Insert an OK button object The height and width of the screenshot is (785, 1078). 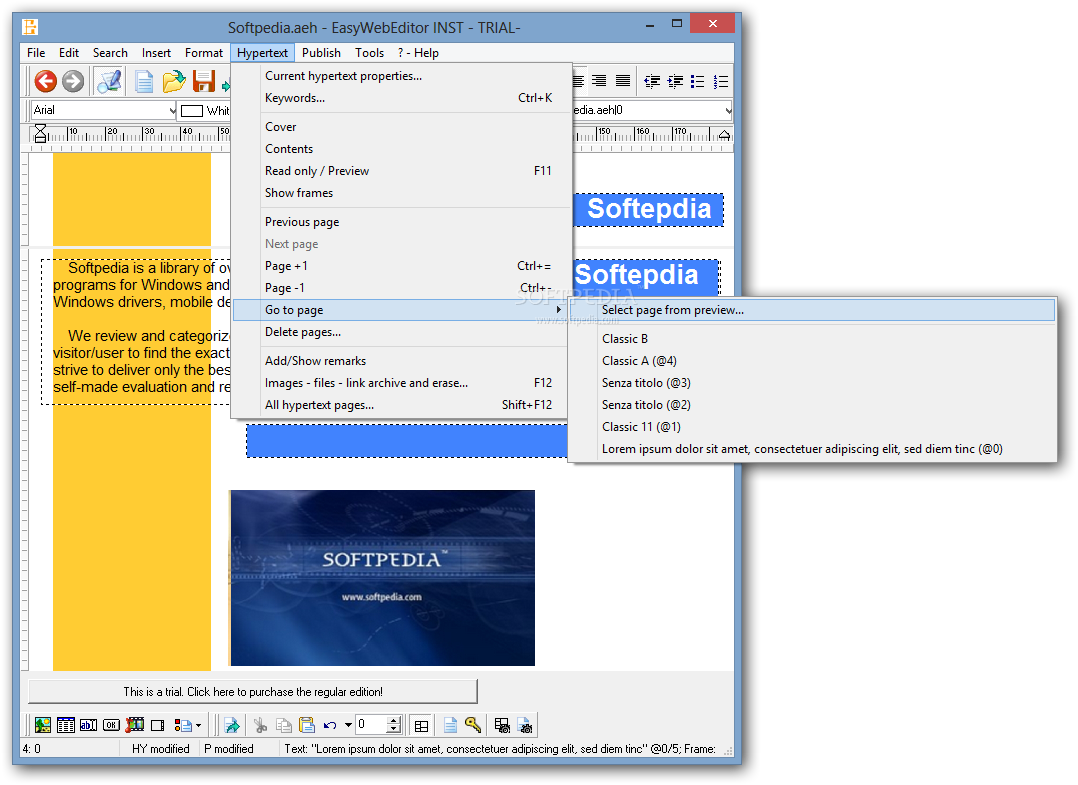(111, 725)
